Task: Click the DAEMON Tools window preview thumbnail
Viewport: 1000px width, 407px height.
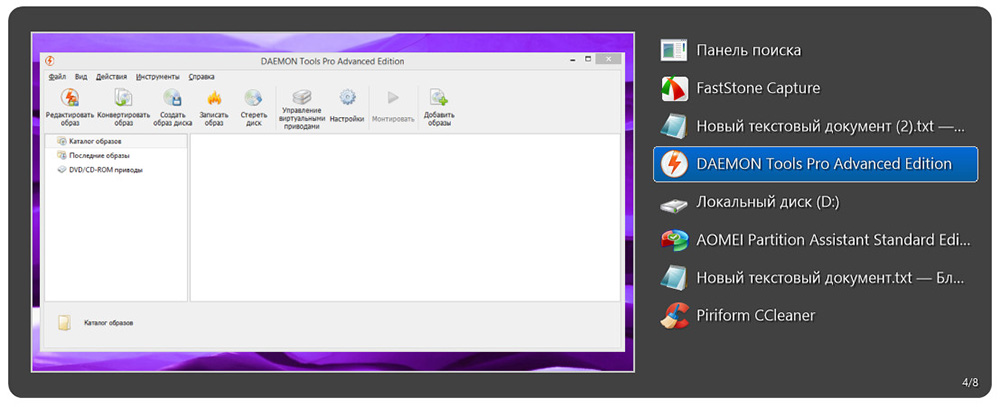Action: (x=332, y=202)
